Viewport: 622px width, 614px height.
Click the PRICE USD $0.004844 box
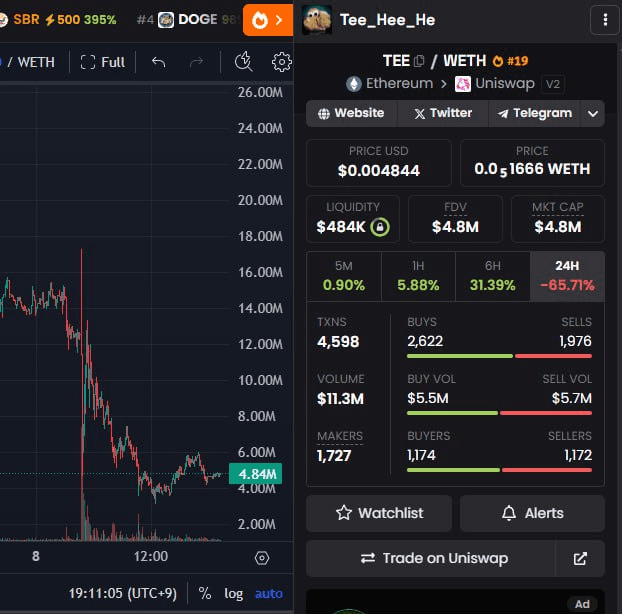[x=379, y=163]
